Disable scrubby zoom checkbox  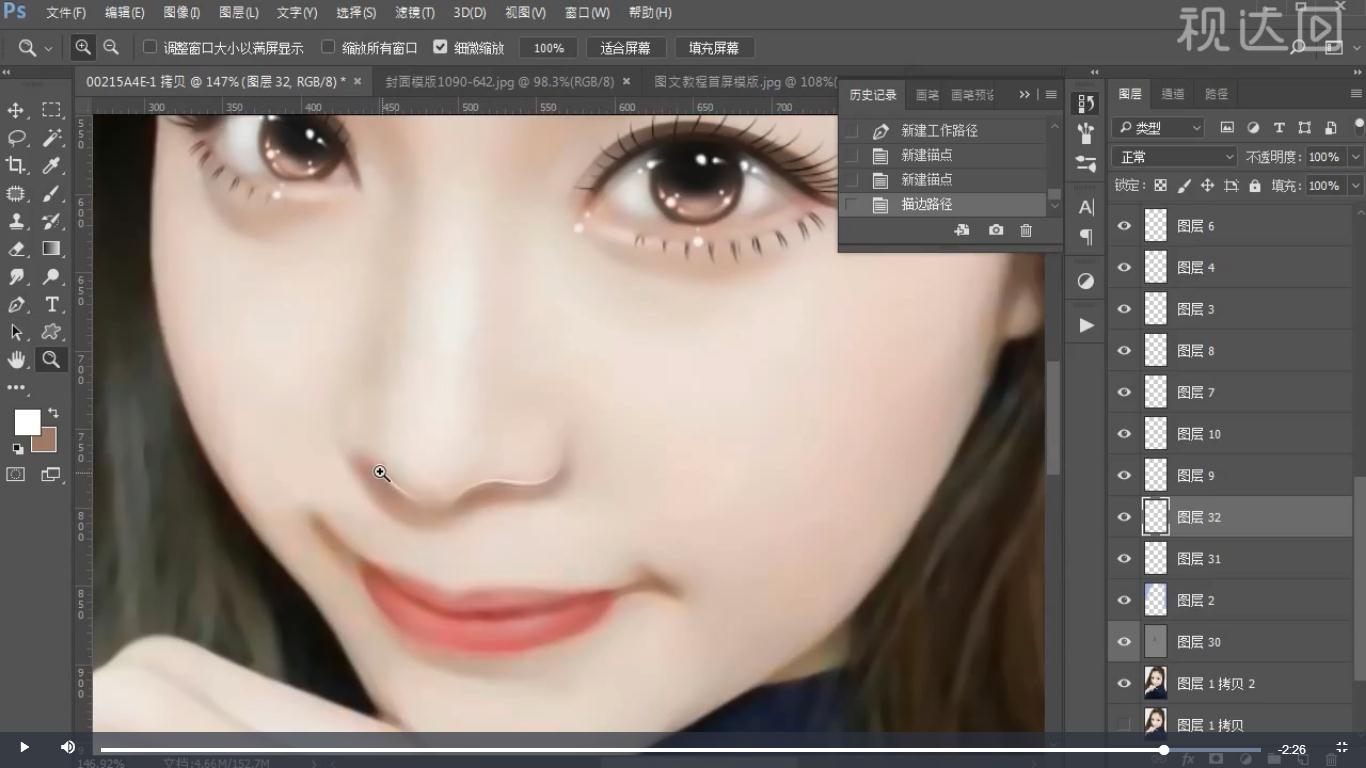tap(440, 47)
